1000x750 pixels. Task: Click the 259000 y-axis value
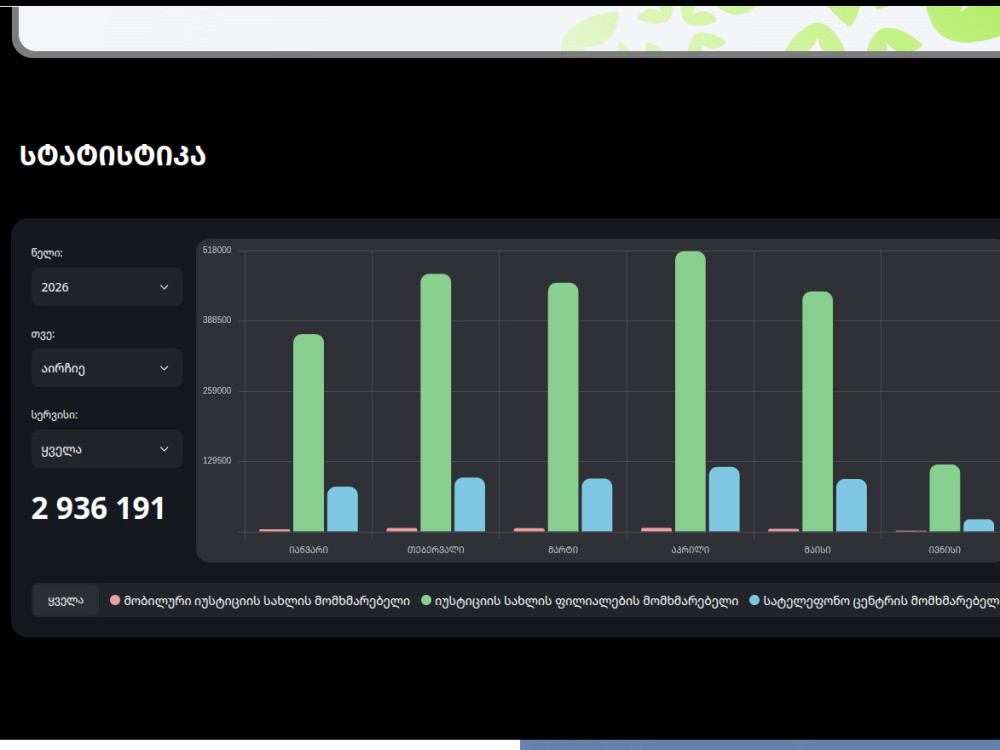[x=217, y=390]
